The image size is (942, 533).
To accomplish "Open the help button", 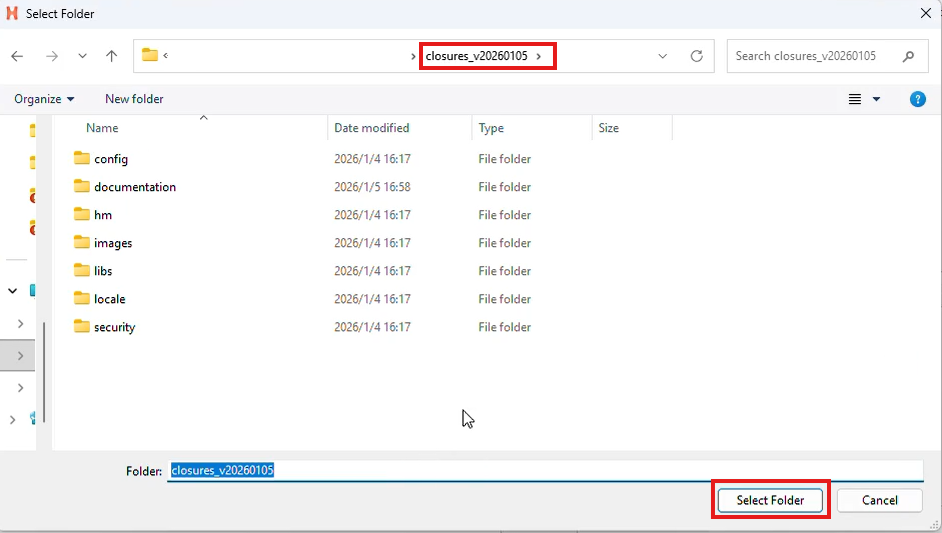I will pyautogui.click(x=917, y=99).
